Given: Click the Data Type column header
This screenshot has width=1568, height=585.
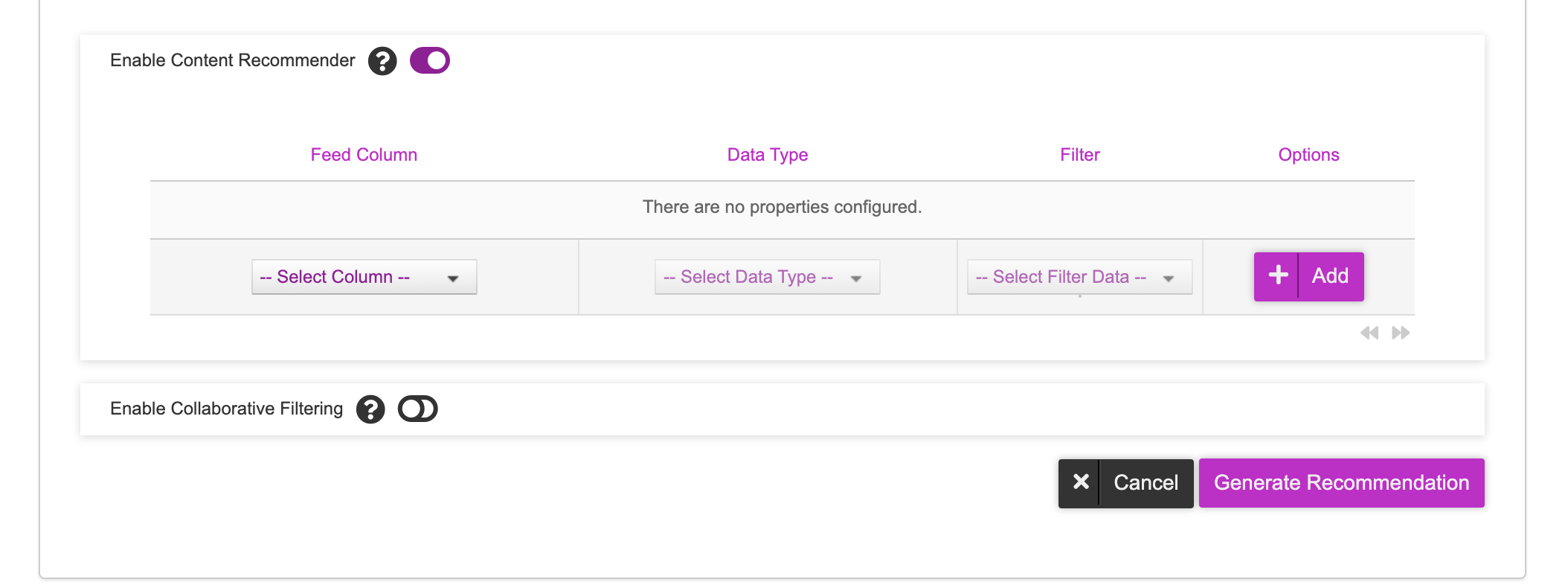Looking at the screenshot, I should pos(768,155).
